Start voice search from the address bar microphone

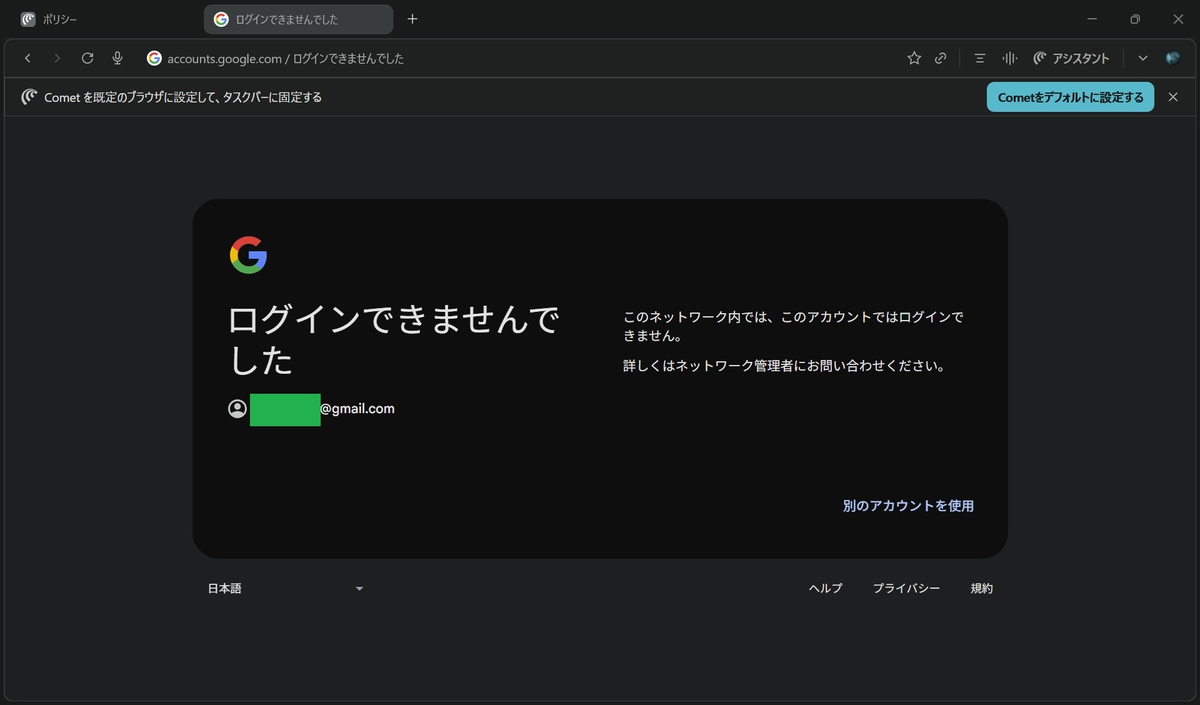pos(117,58)
